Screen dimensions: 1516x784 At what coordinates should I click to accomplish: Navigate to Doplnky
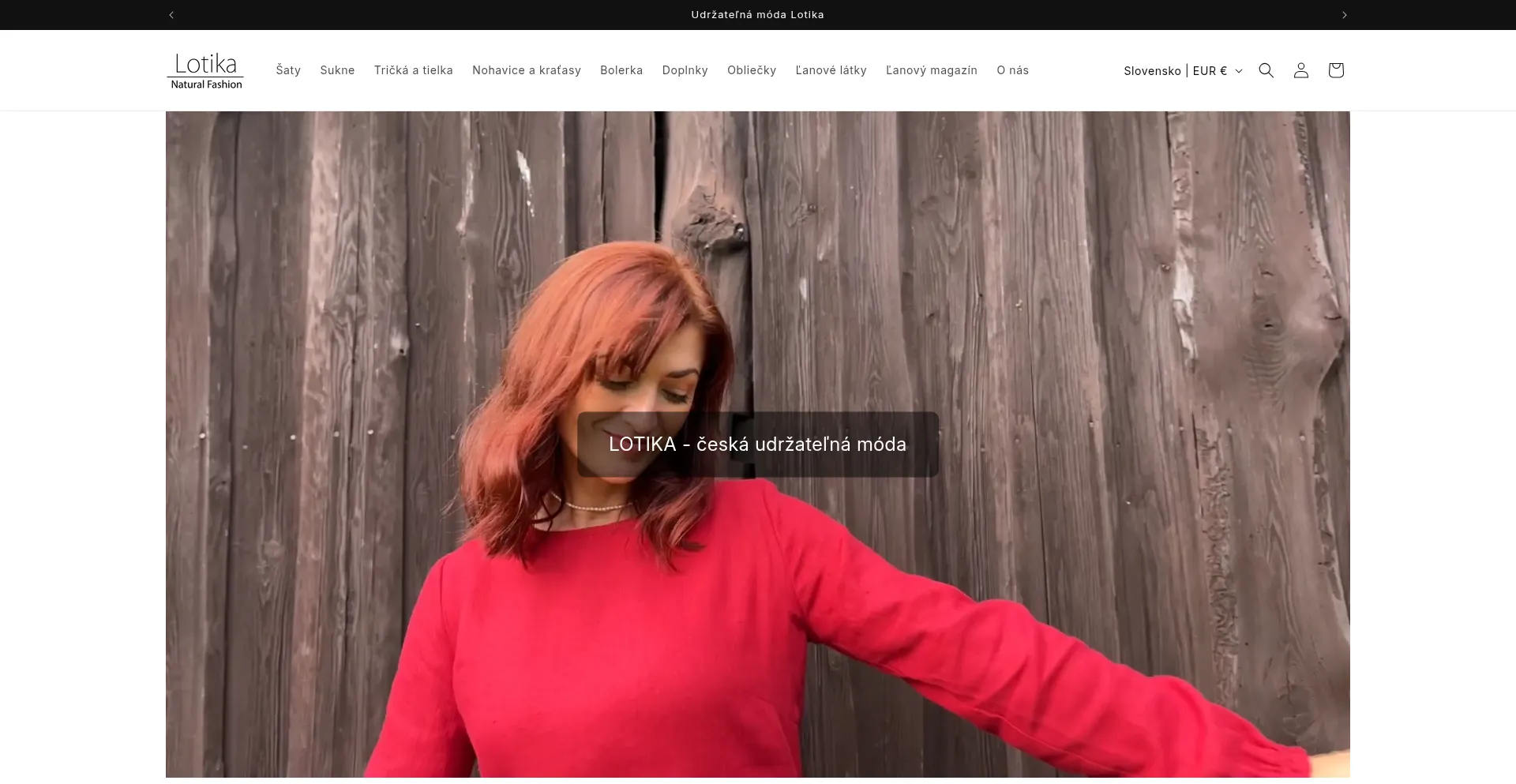click(685, 70)
